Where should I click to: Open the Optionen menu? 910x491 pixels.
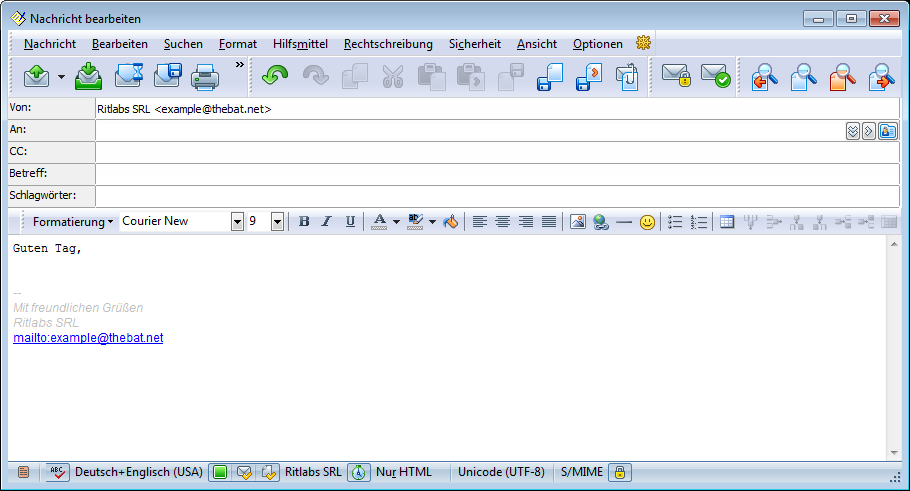click(x=598, y=44)
